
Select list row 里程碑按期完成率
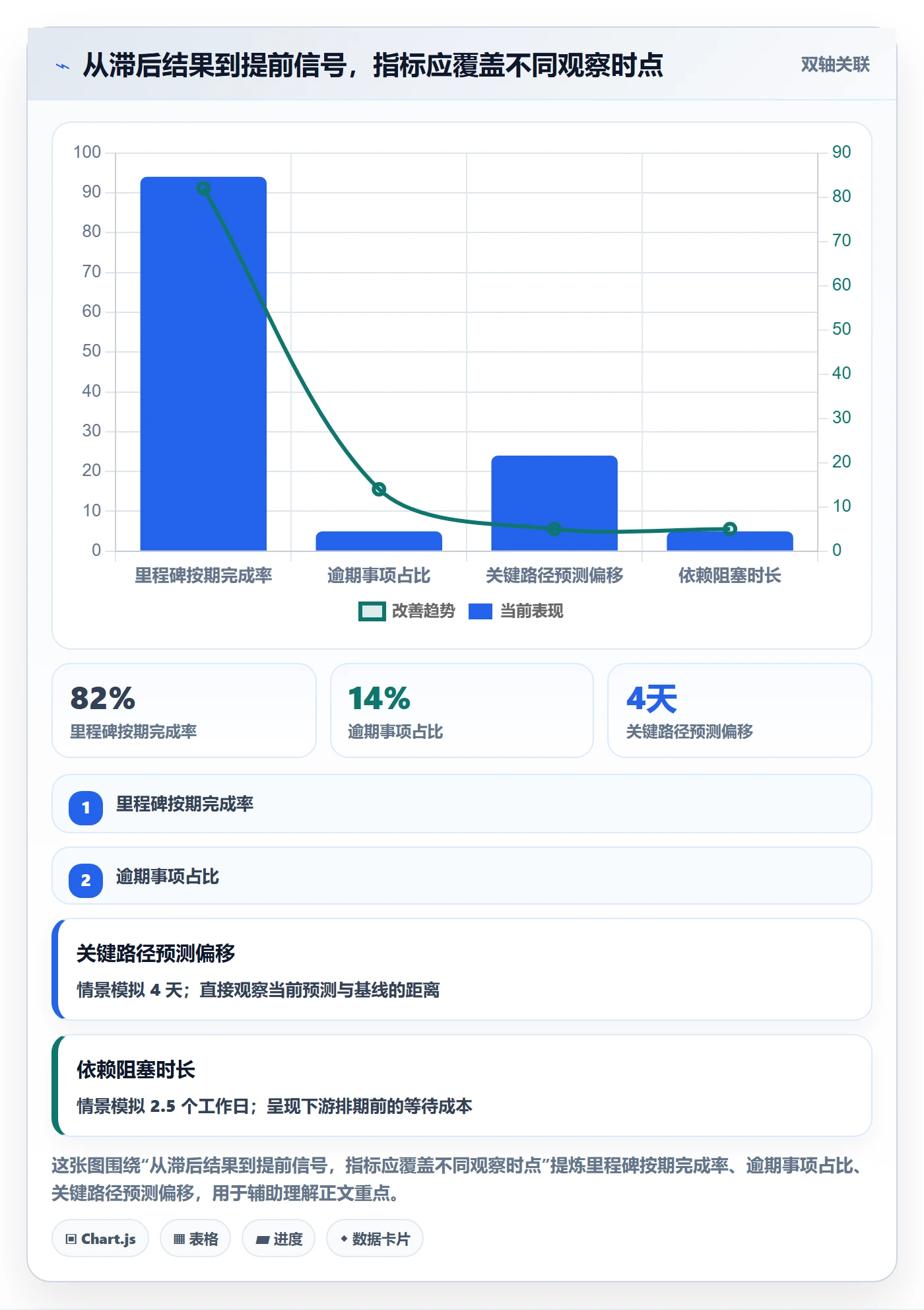click(462, 804)
